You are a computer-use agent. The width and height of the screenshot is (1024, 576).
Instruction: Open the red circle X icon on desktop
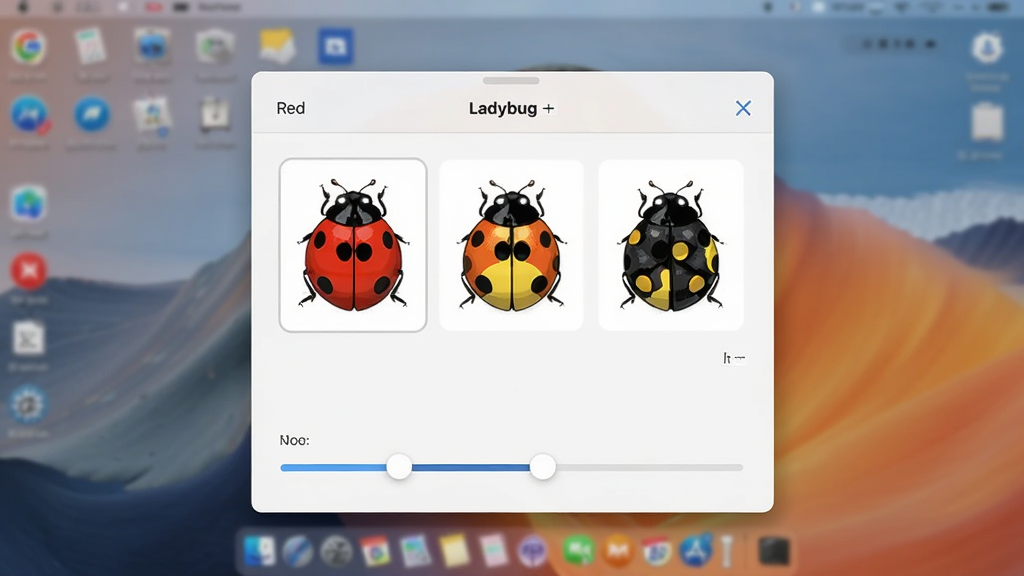pos(28,271)
